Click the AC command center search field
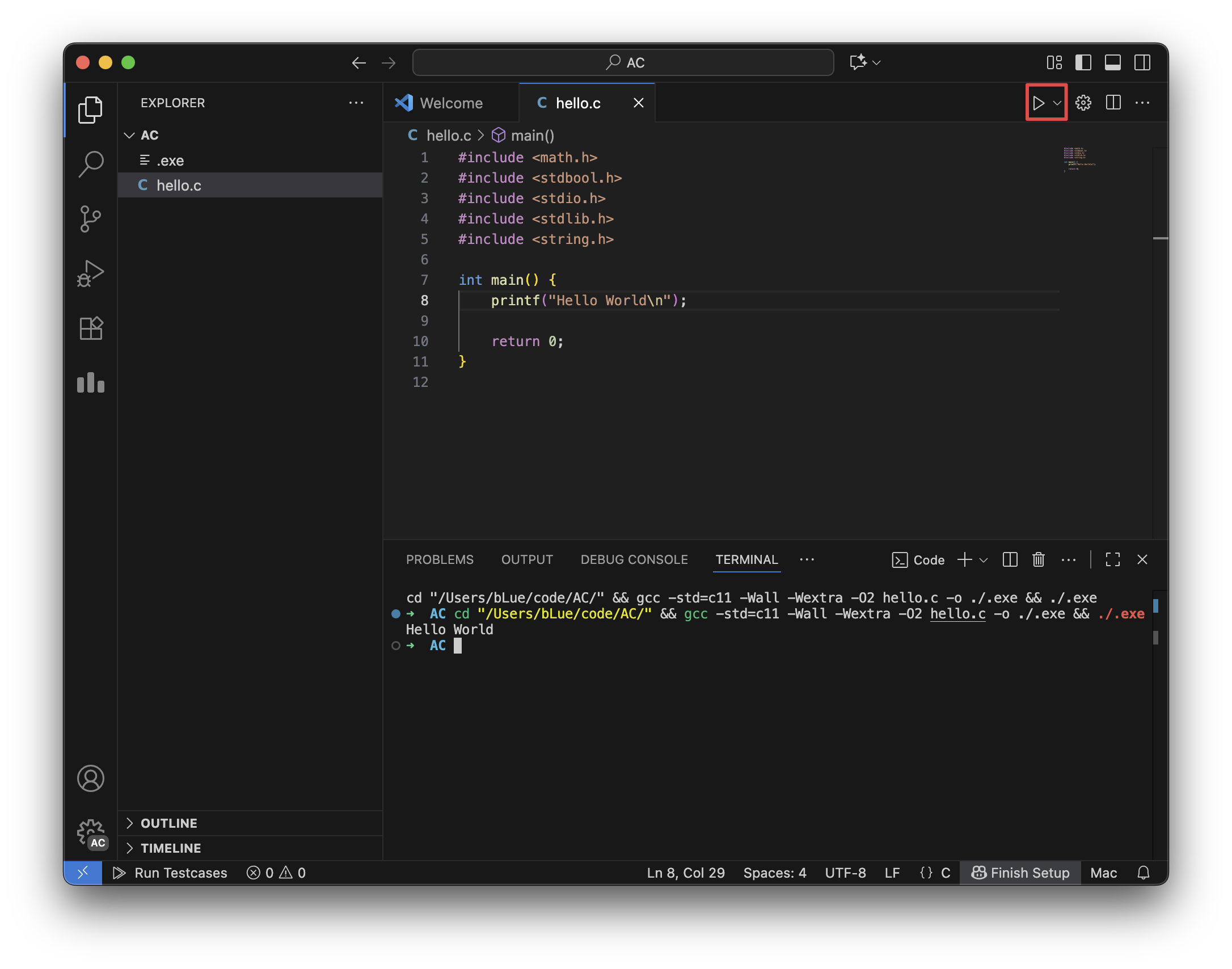The height and width of the screenshot is (969, 1232). pyautogui.click(x=623, y=62)
